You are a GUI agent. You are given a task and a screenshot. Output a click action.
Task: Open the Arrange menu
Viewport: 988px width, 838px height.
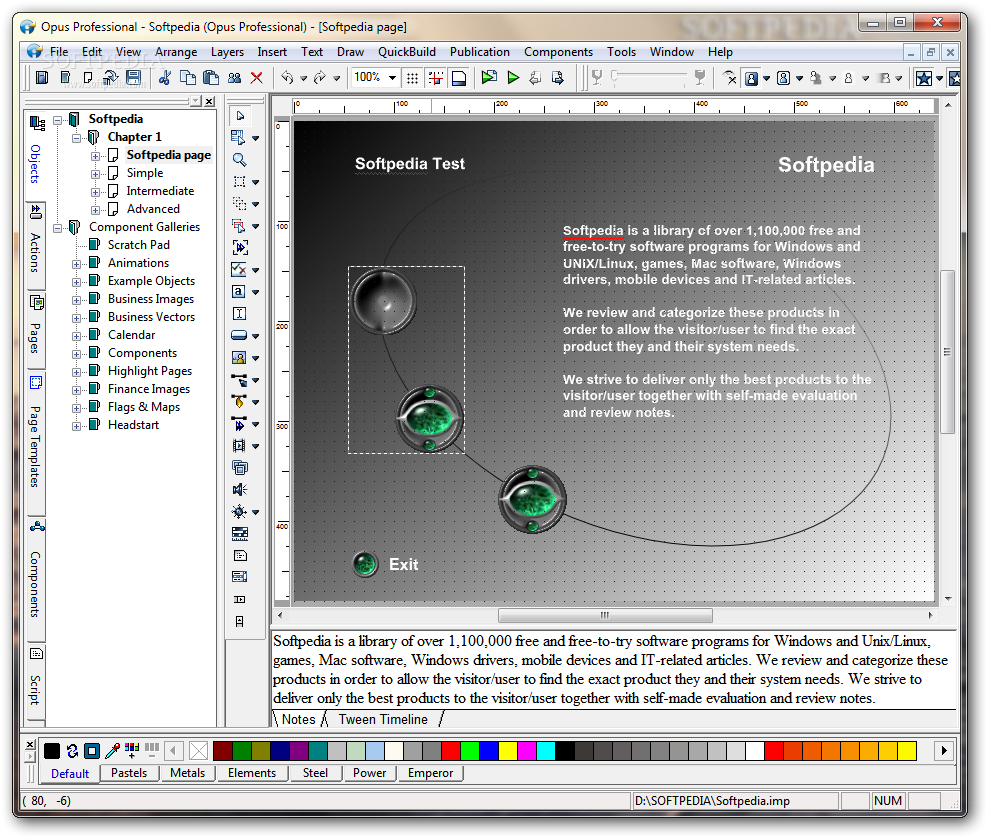(176, 52)
